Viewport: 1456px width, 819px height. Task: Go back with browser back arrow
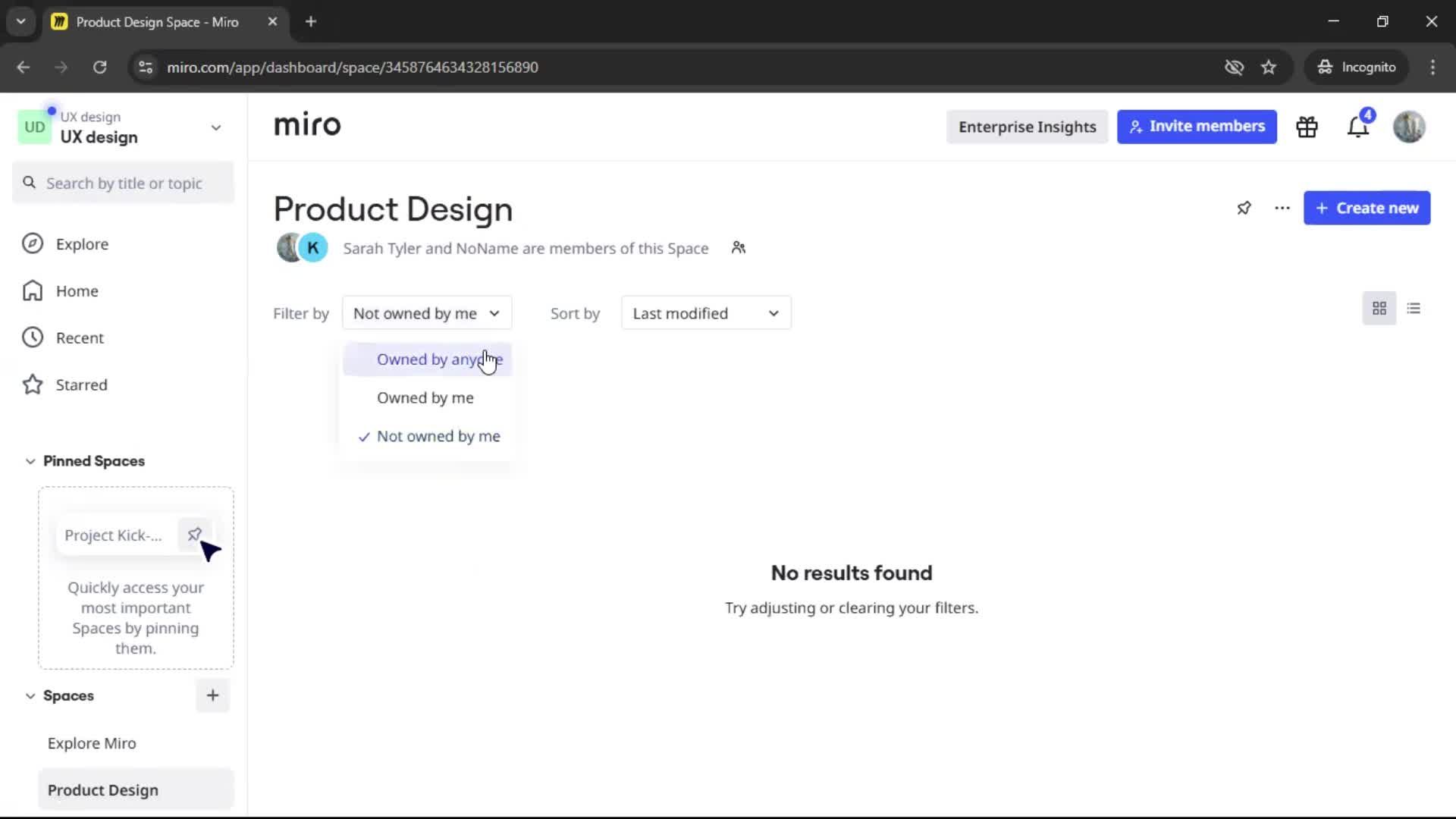tap(24, 67)
